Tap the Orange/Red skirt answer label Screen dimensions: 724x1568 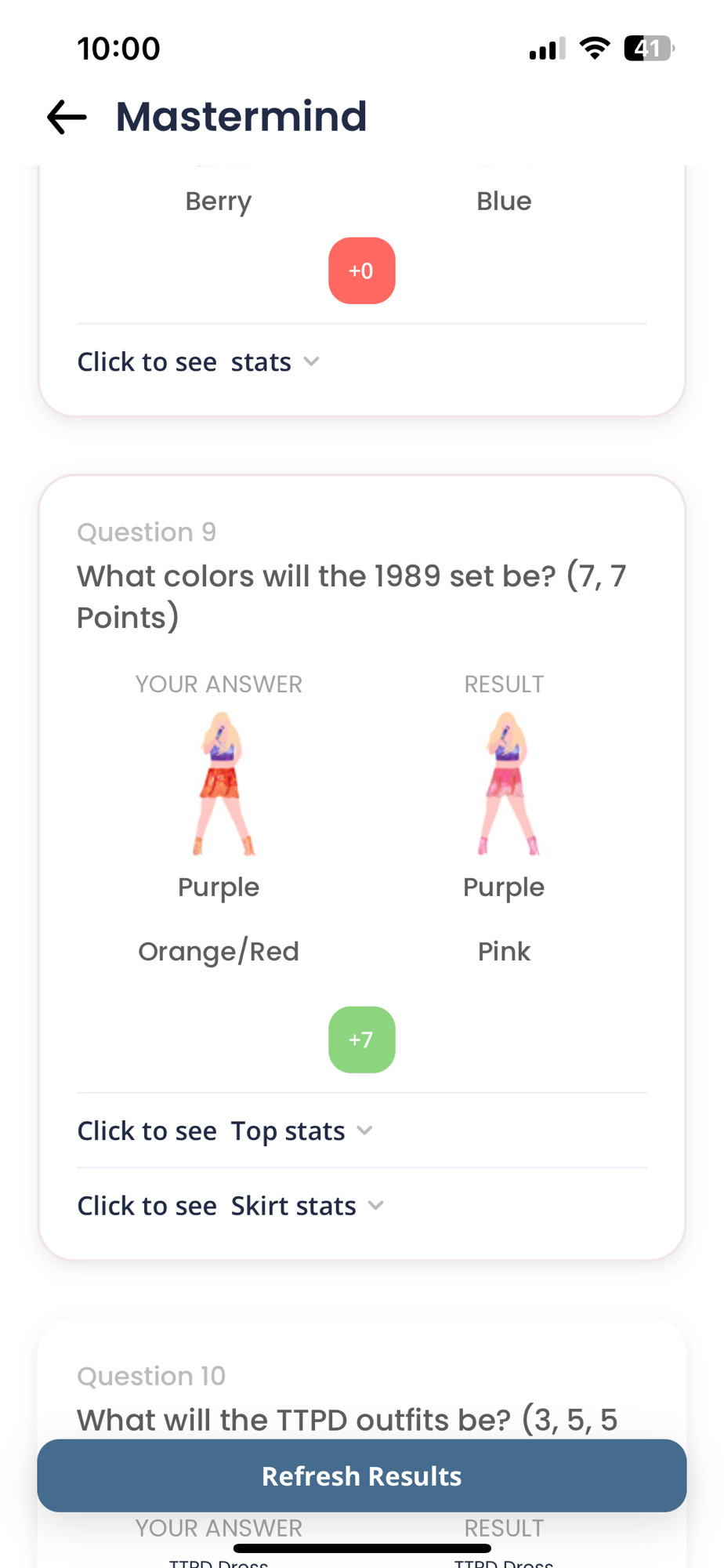(x=219, y=951)
